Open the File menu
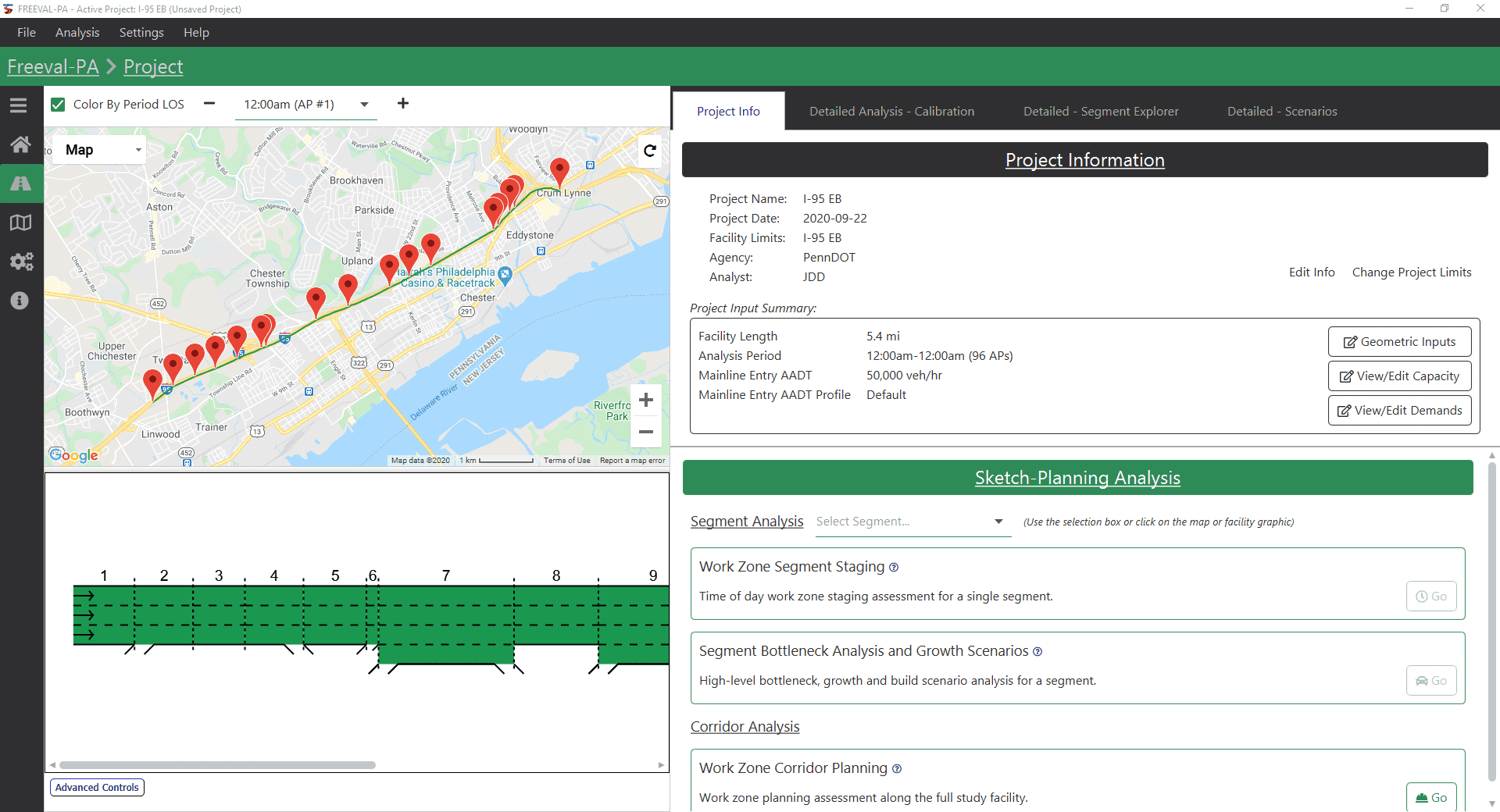 click(x=27, y=33)
